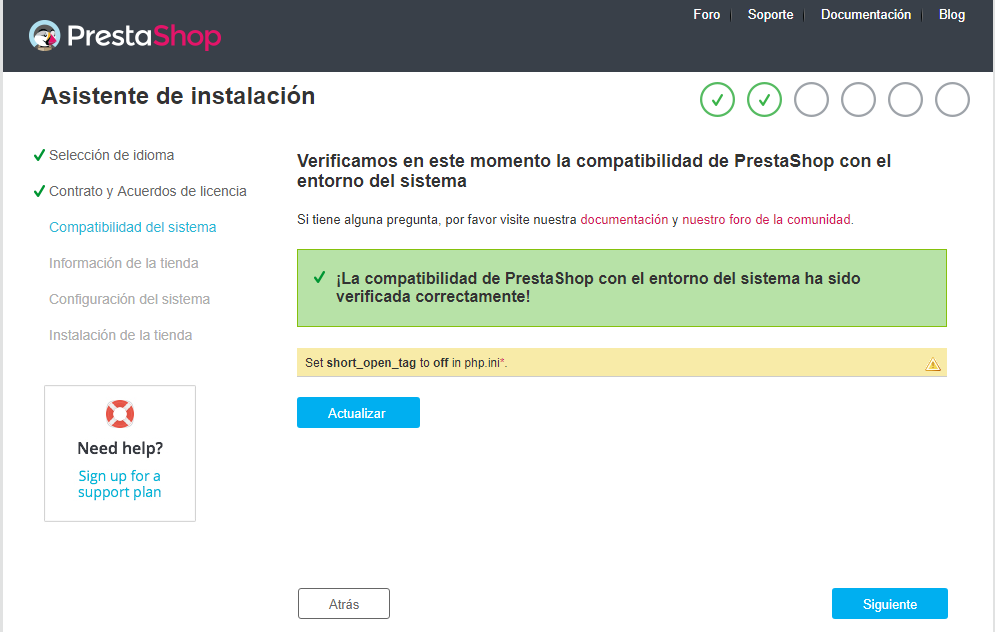Open Sign up for a support plan link
The image size is (995, 632).
120,484
